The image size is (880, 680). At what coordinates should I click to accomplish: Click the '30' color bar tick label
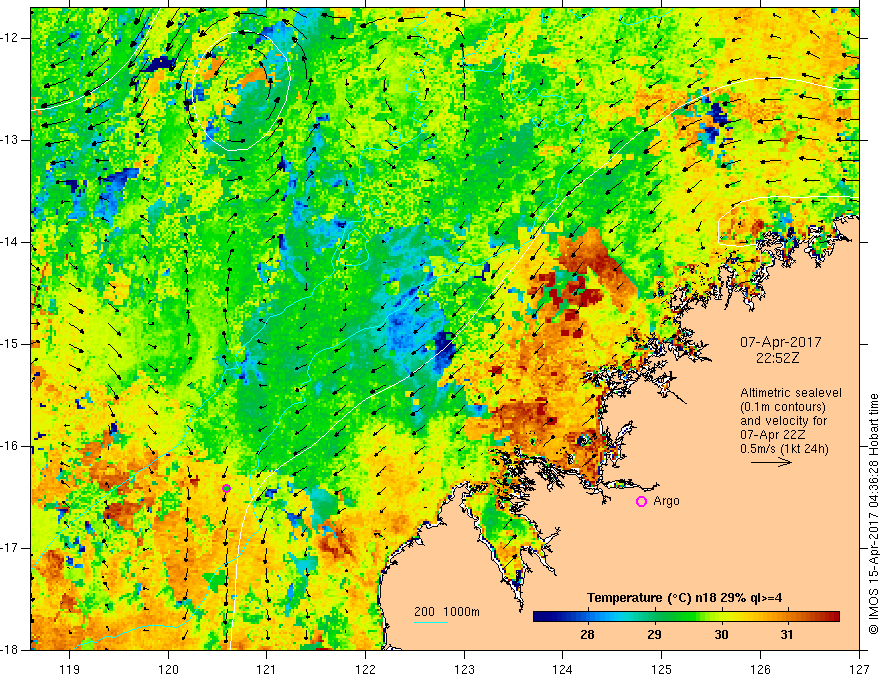[721, 635]
